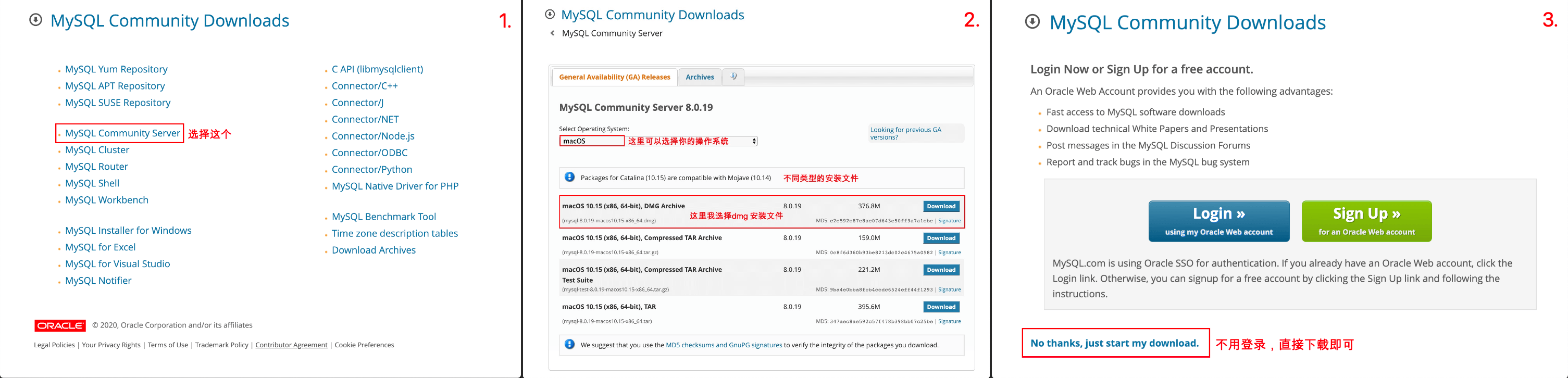Open Time zone description tables link
This screenshot has height=378, width=1568.
[x=394, y=233]
